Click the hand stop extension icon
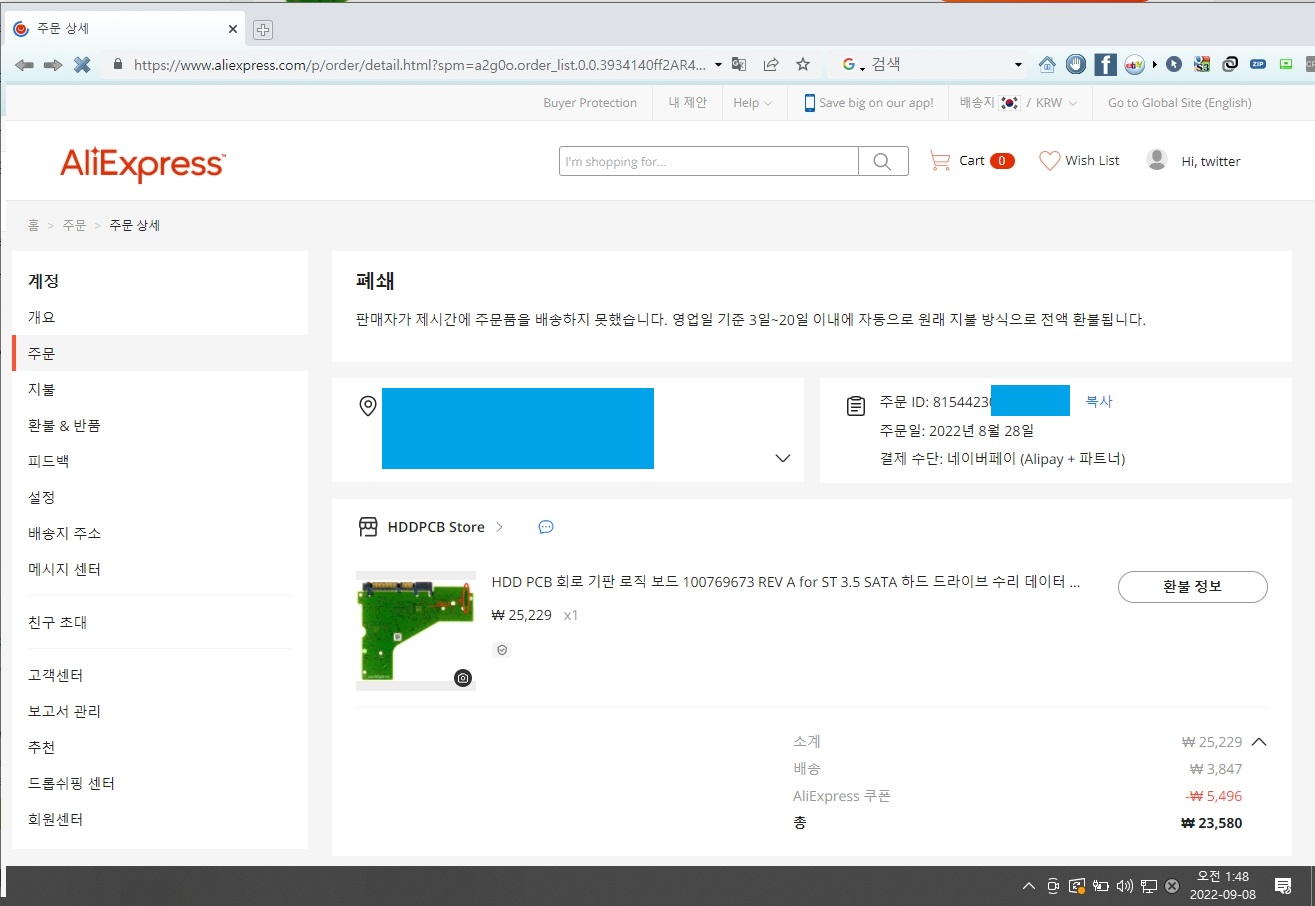1315x906 pixels. pyautogui.click(x=1076, y=65)
